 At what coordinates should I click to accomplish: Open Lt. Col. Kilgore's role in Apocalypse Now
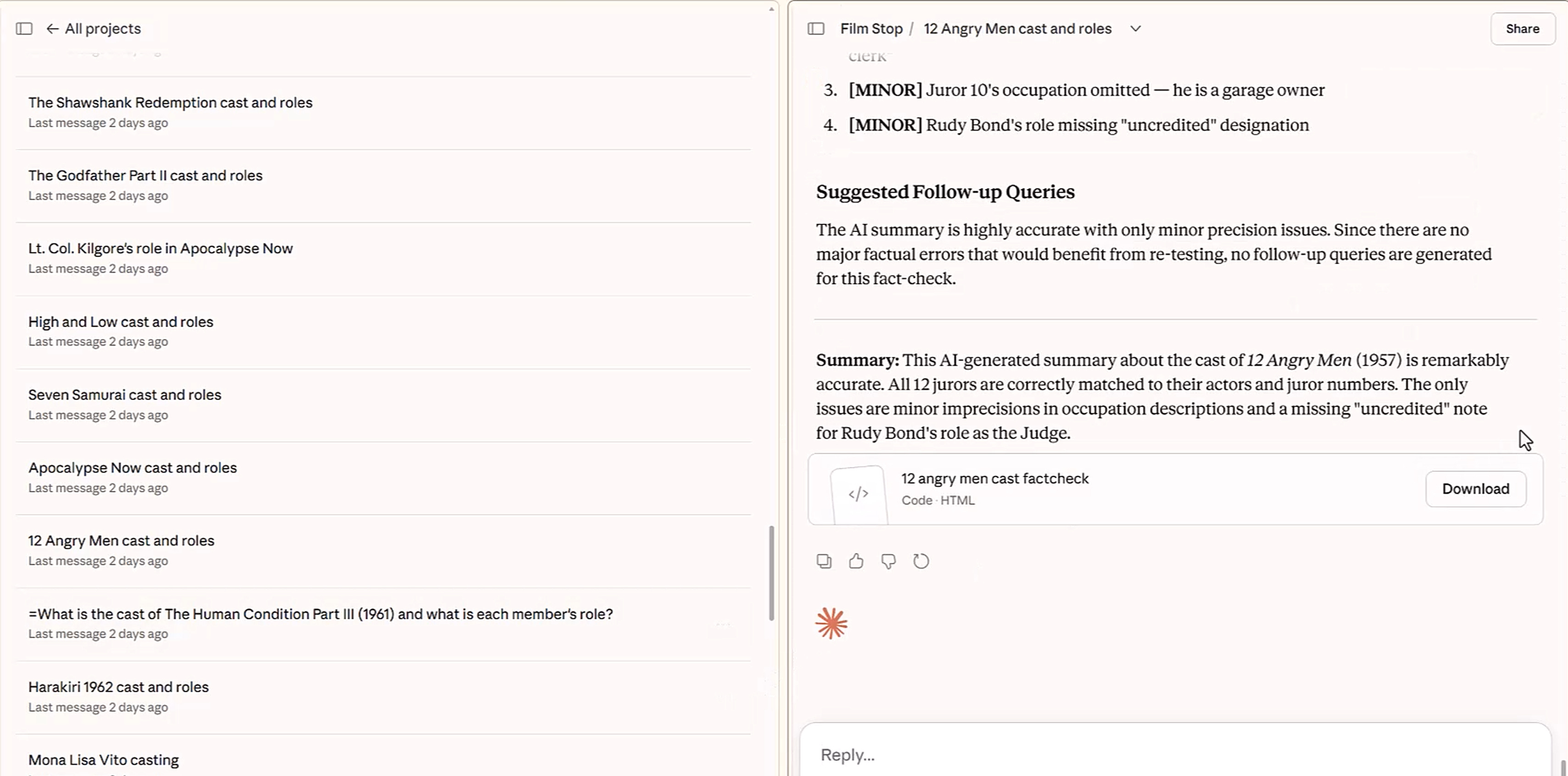tap(160, 249)
